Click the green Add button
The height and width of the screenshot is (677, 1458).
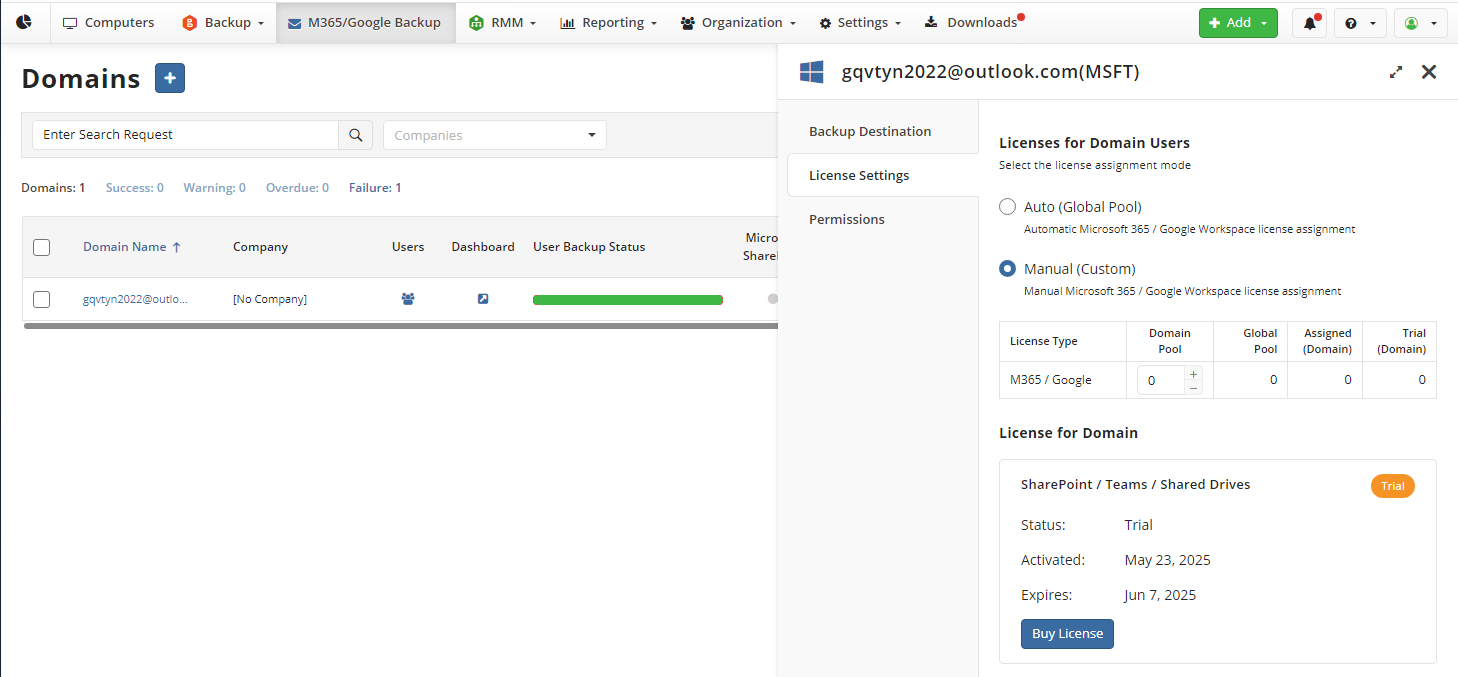1238,22
